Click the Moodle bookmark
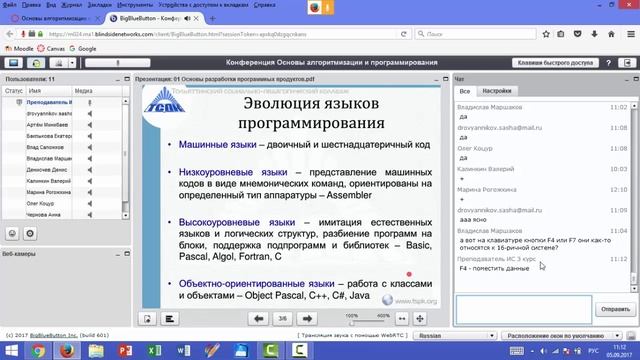Screen dimensions: 640x360 pos(19,49)
